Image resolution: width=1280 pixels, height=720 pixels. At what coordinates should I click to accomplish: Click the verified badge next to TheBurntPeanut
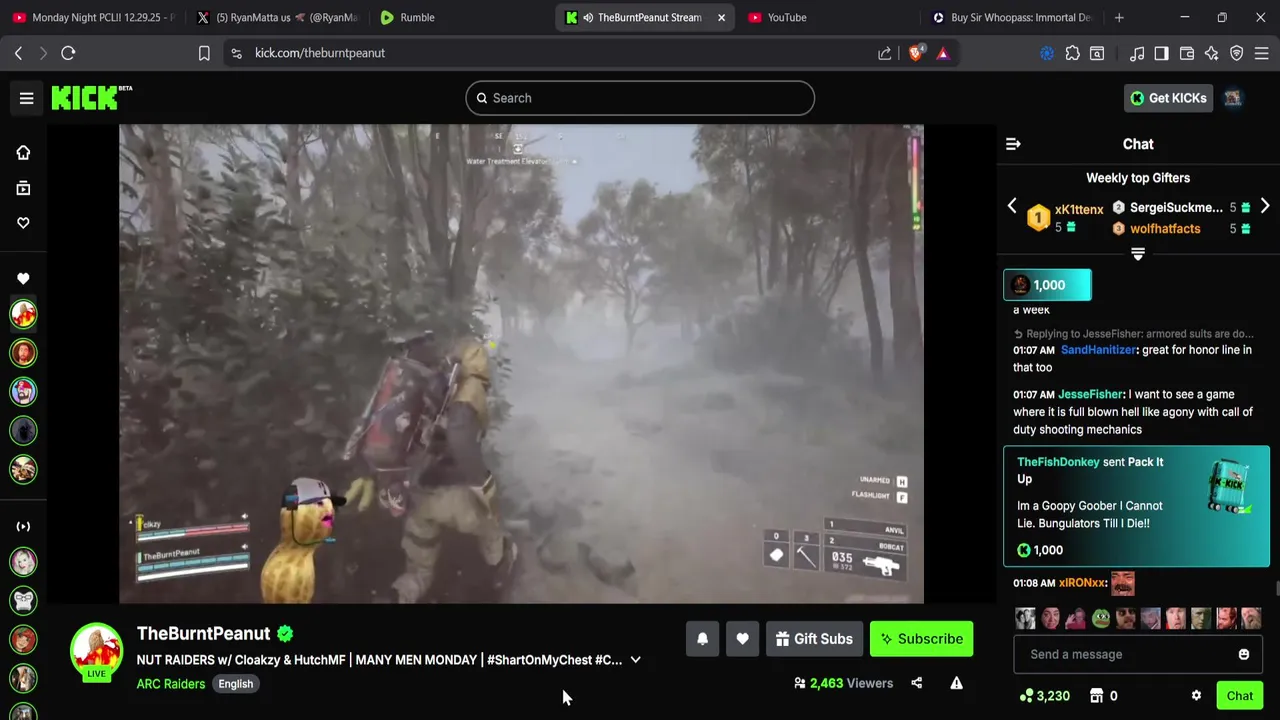pos(285,633)
